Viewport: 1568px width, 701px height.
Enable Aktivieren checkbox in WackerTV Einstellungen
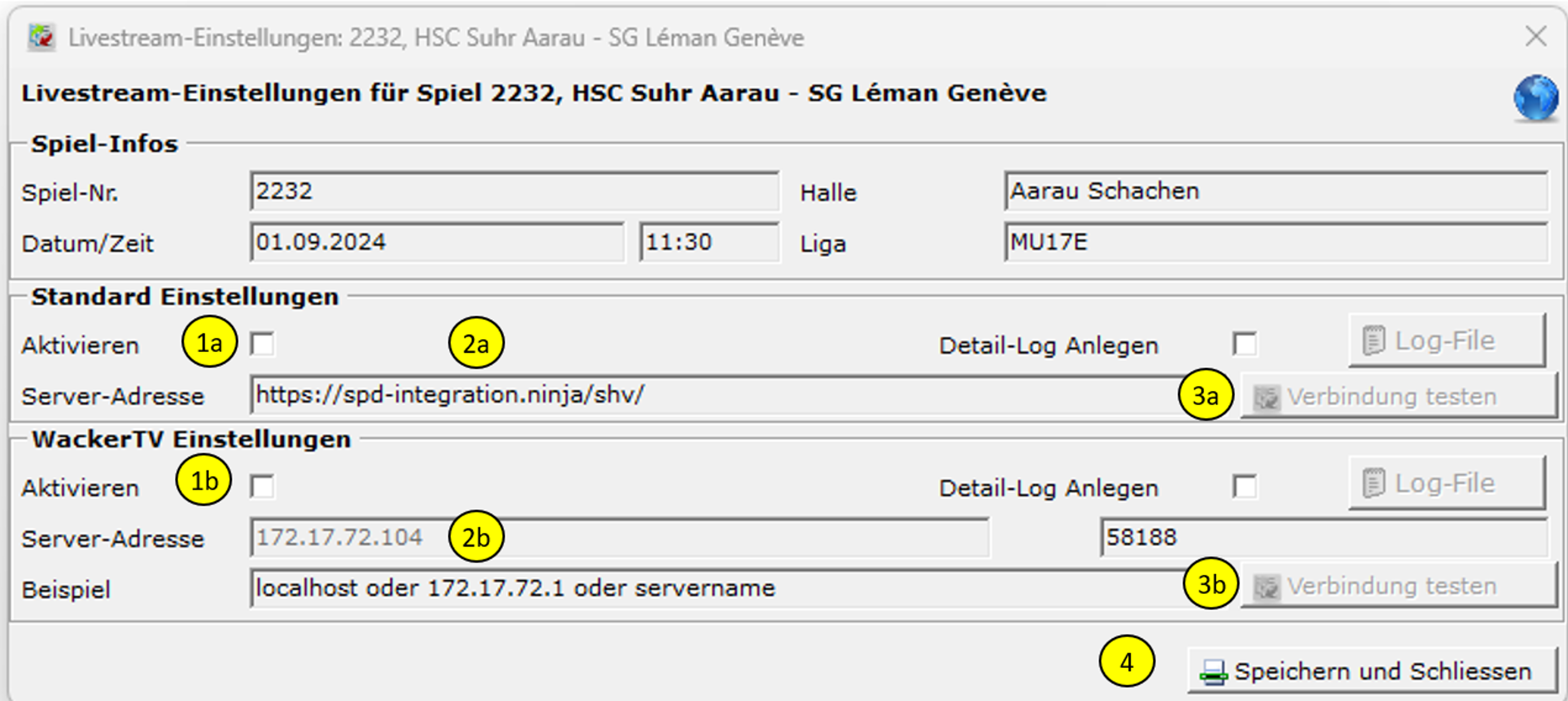262,487
